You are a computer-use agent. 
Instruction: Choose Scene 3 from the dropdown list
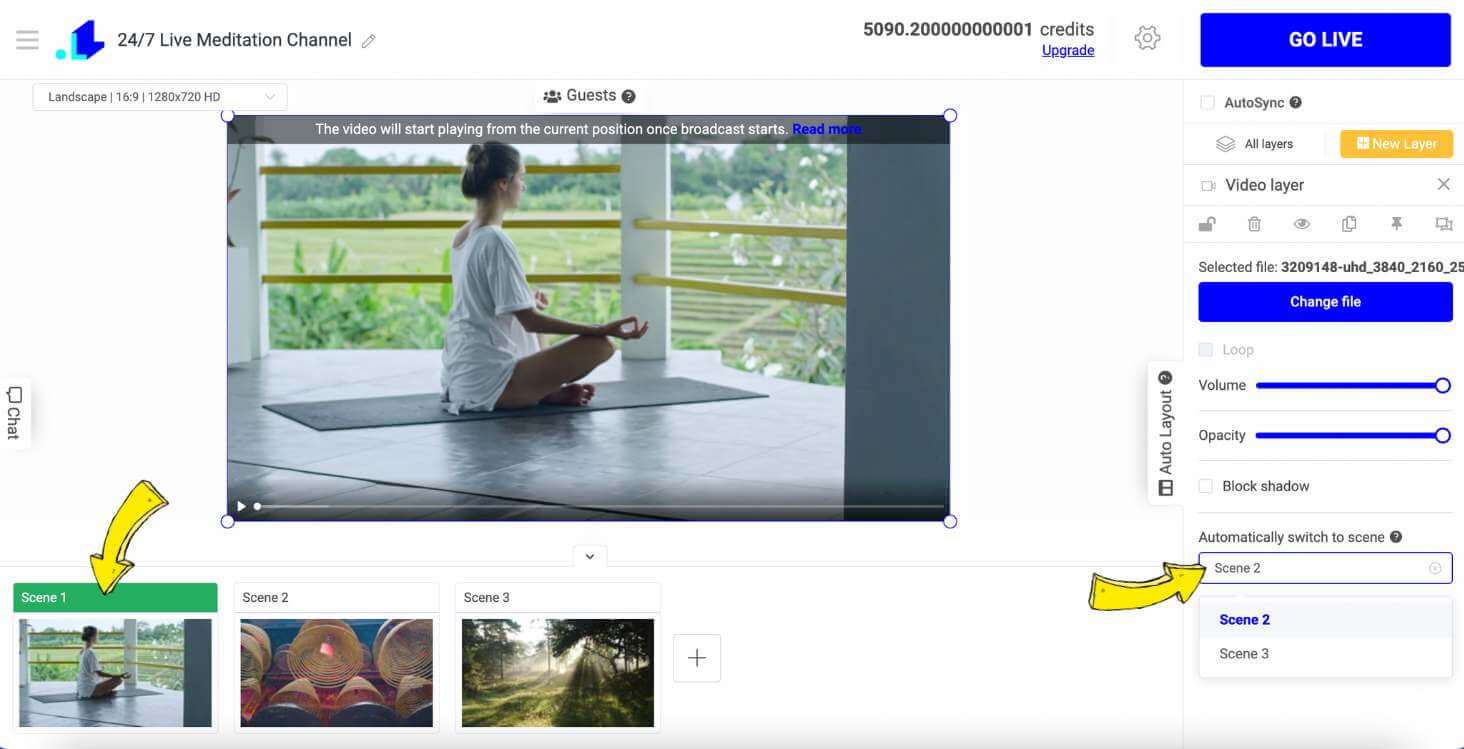[x=1325, y=654]
